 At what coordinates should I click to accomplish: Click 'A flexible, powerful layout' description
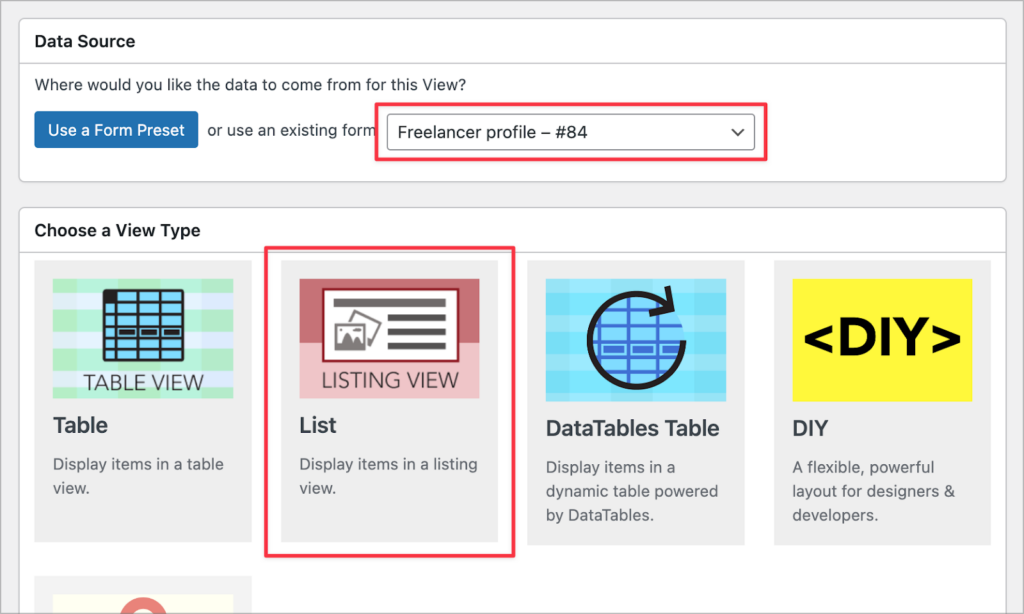(874, 491)
